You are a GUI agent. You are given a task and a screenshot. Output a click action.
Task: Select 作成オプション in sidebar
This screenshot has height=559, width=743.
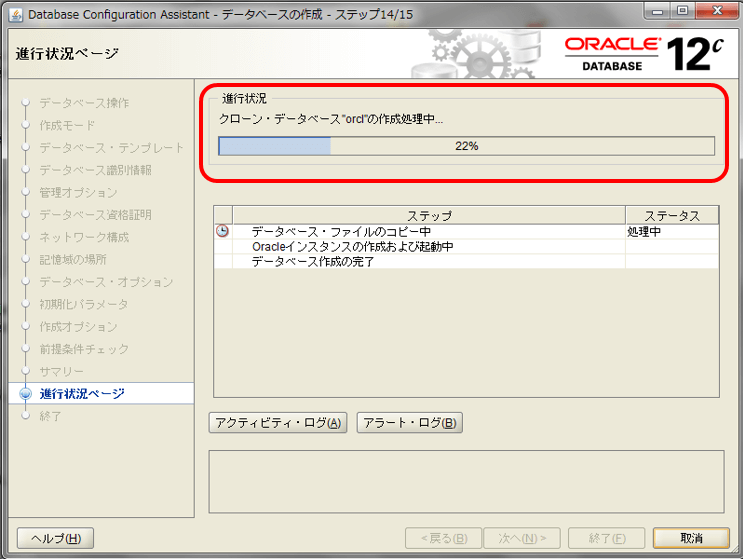pyautogui.click(x=78, y=326)
